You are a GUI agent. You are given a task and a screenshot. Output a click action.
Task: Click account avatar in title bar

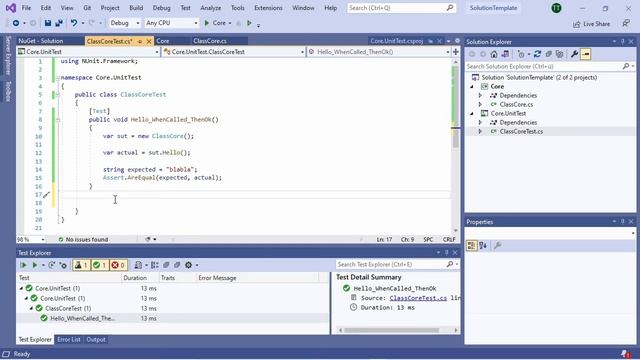click(x=556, y=8)
